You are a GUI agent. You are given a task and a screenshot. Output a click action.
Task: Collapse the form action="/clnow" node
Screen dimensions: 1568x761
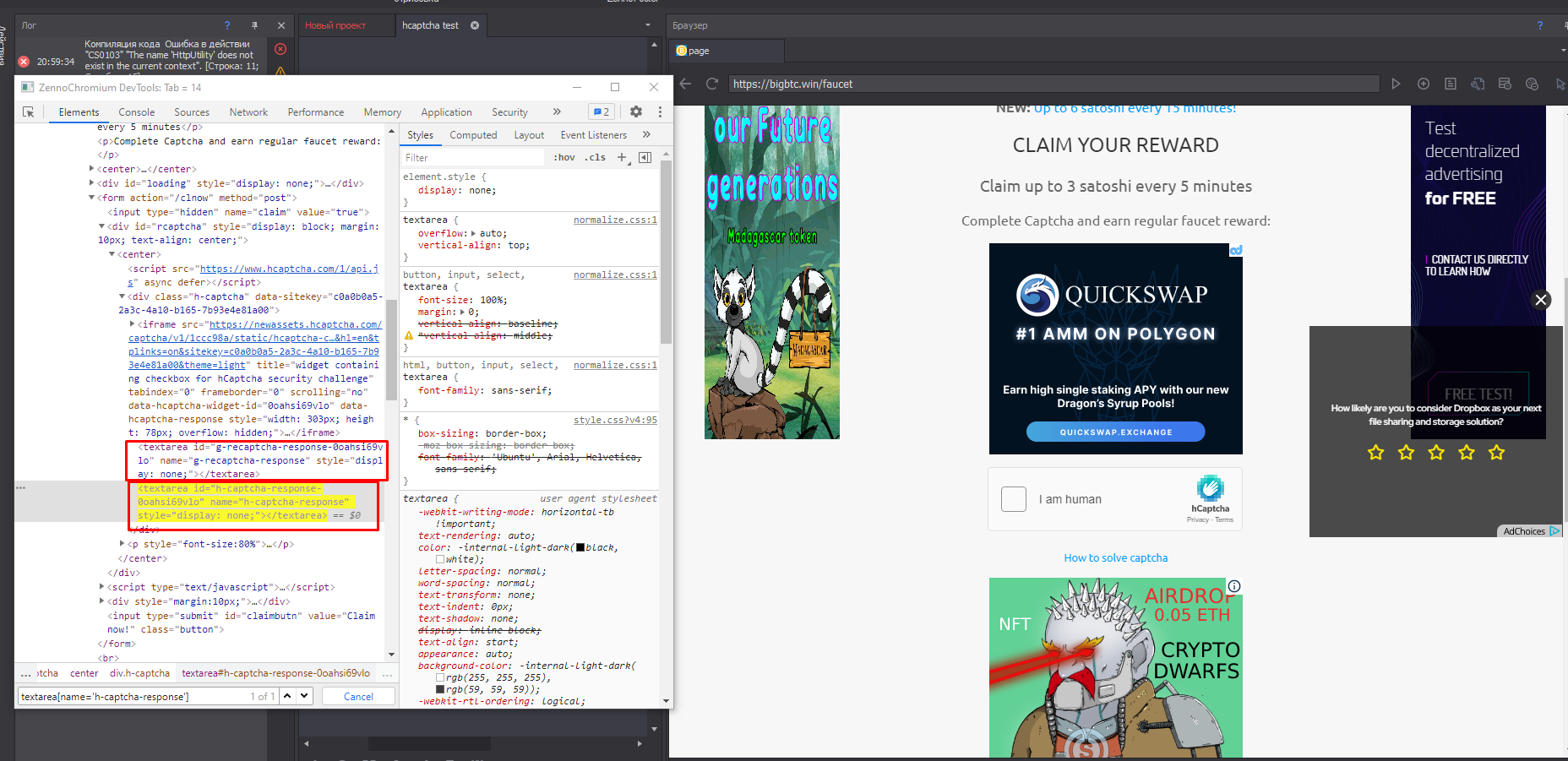(92, 198)
